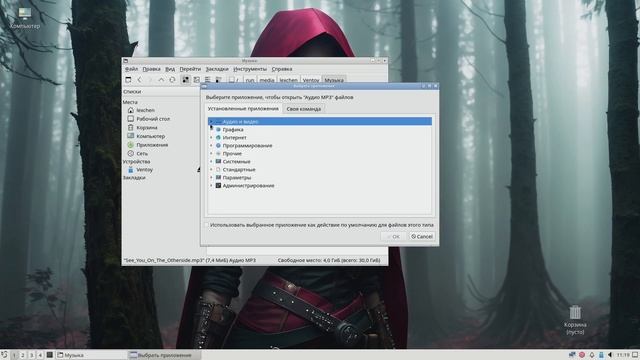
Task: Expand the 'Параметры' category
Action: coord(211,178)
